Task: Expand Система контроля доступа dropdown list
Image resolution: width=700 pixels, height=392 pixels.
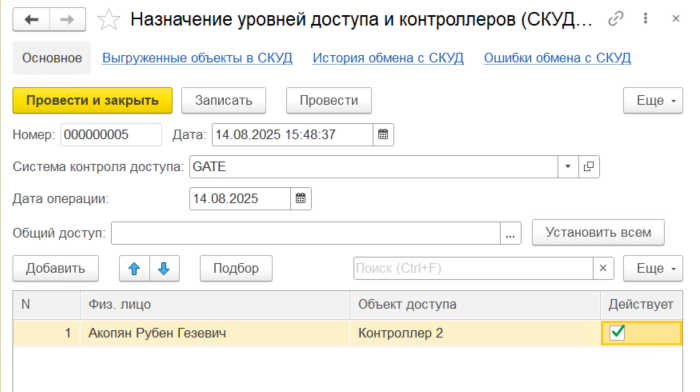Action: click(x=568, y=167)
